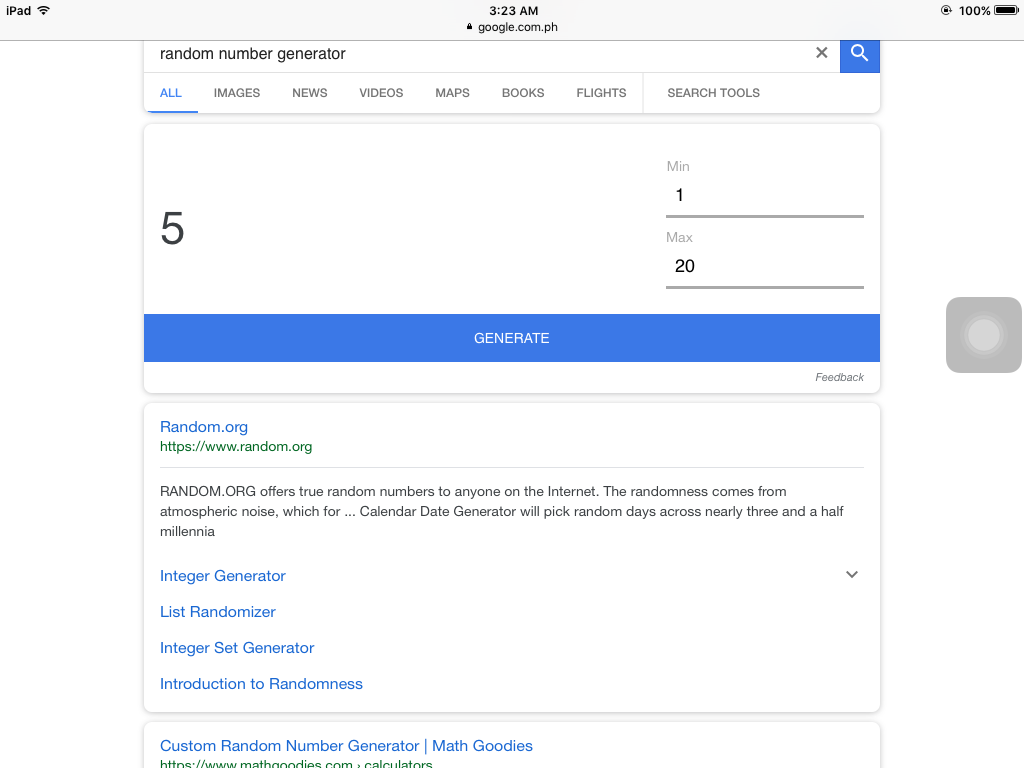Click the Feedback link
The image size is (1024, 768).
pyautogui.click(x=839, y=377)
